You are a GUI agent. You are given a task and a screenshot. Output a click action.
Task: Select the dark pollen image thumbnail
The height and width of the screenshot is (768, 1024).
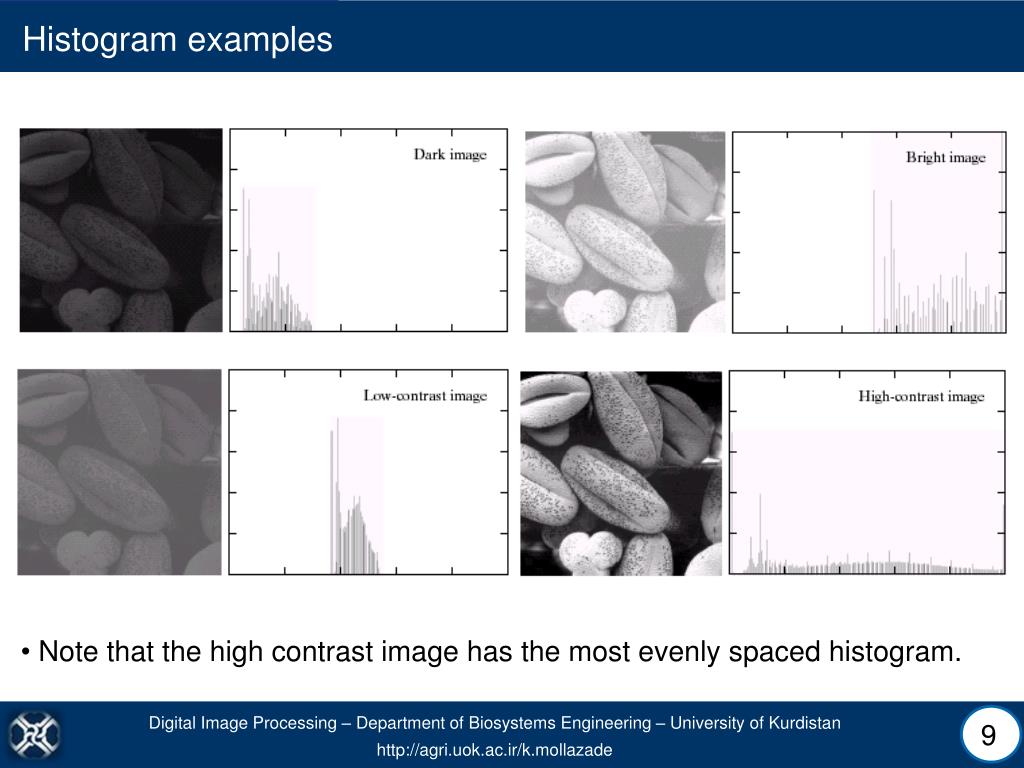[x=121, y=230]
